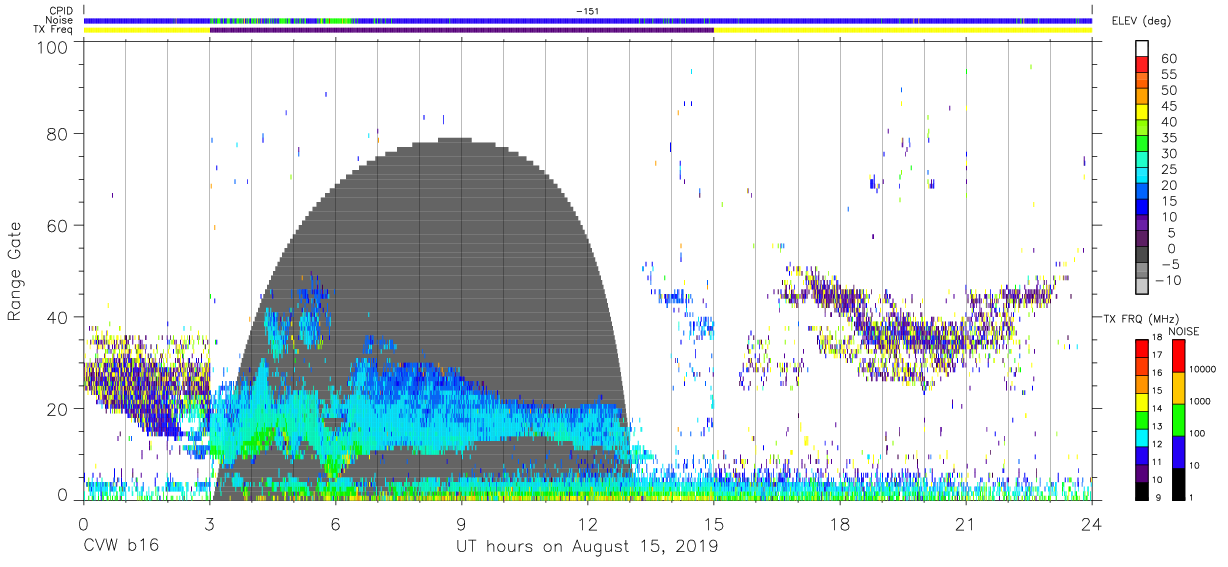The width and height of the screenshot is (1228, 567).
Task: Click the purple segment of the TX Freq strip
Action: pos(461,30)
